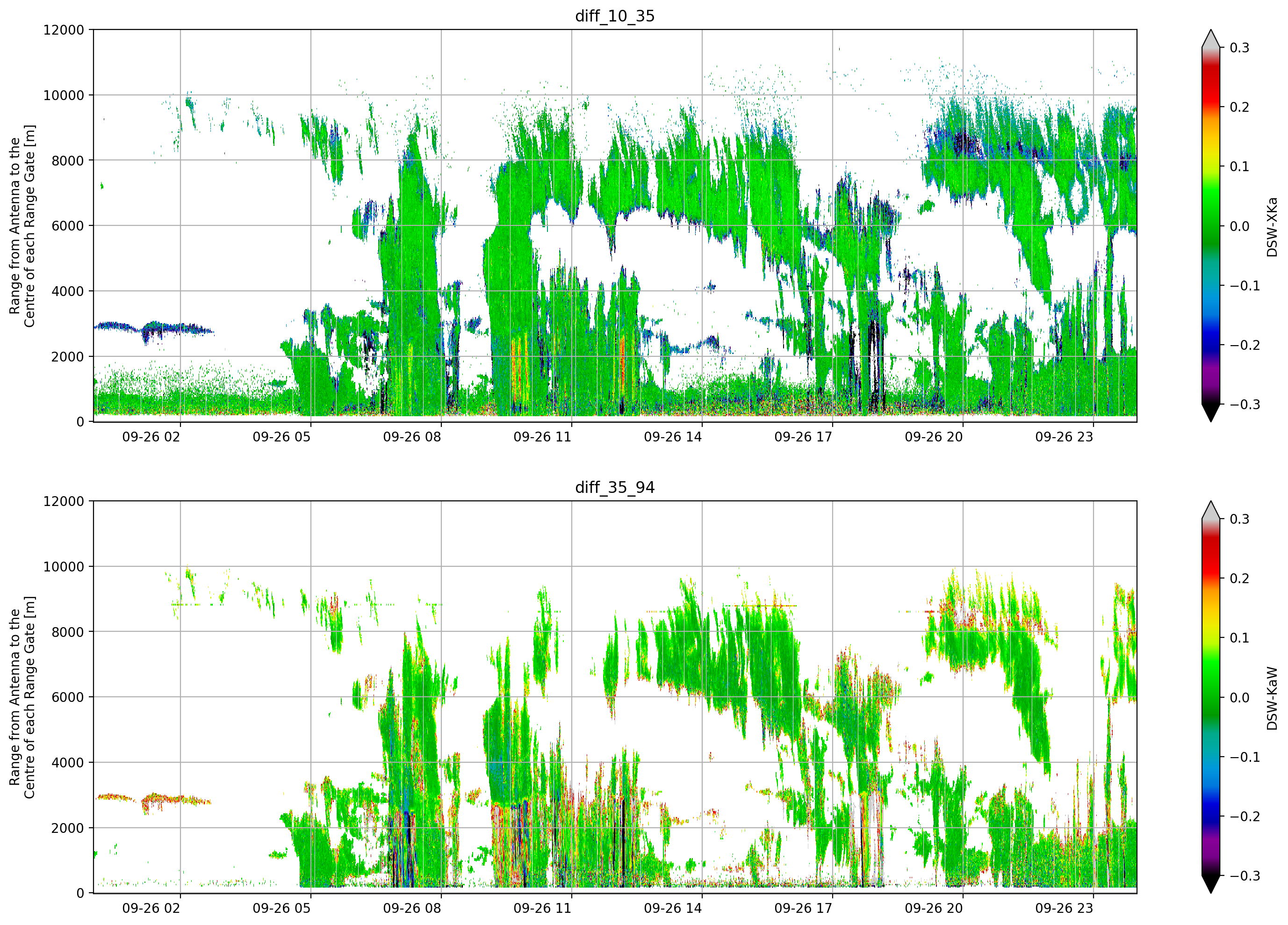Select the "0.0" tick on DSW-KaW colorbar
1288x925 pixels.
1240,698
